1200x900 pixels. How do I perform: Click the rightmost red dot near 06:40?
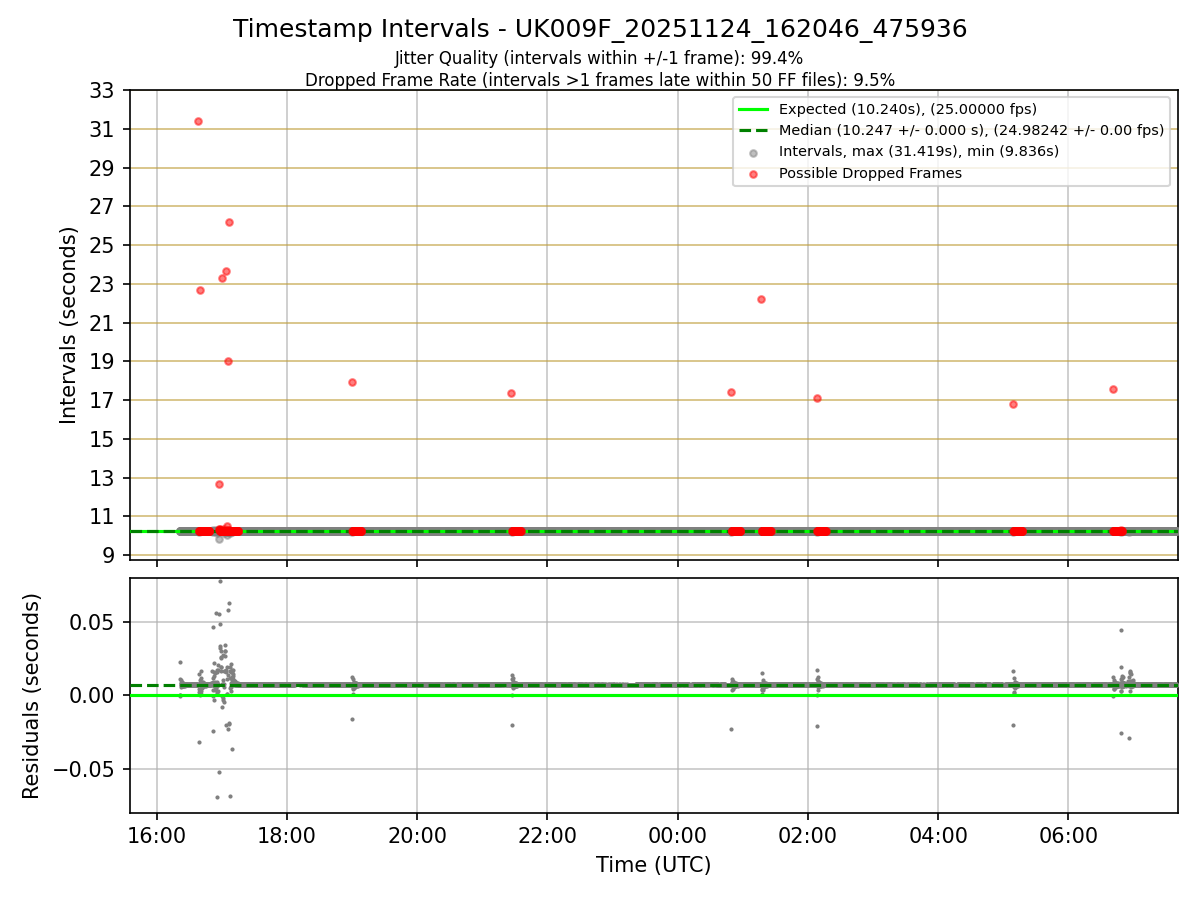click(x=1113, y=389)
